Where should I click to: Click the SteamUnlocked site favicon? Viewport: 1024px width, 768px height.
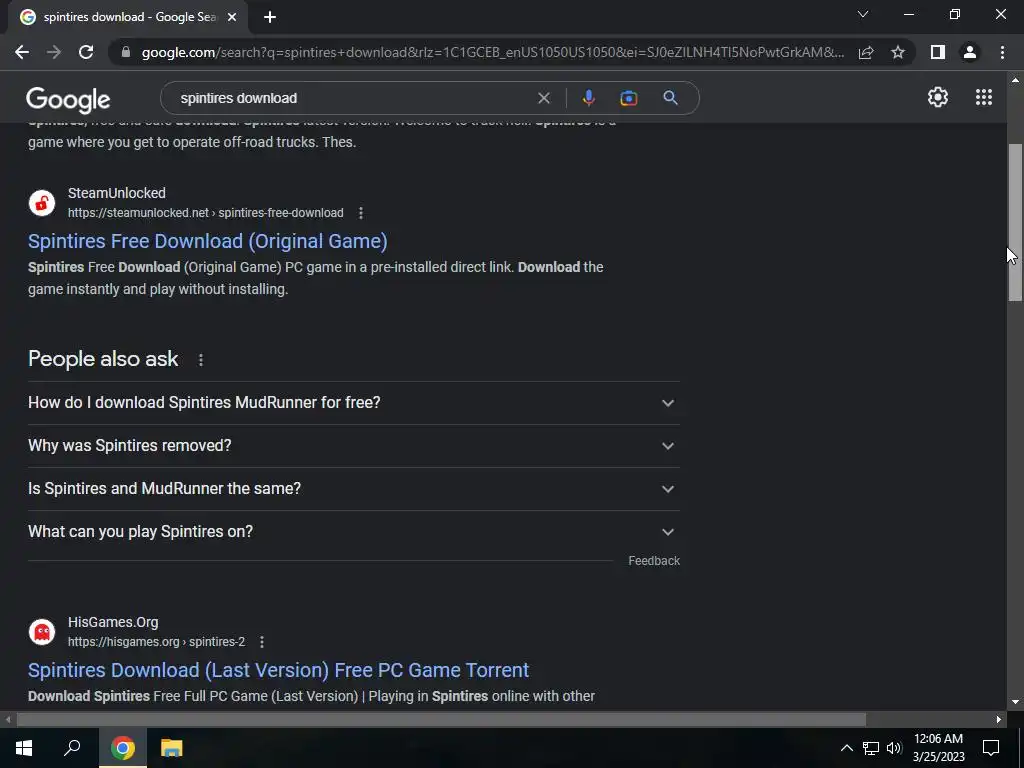coord(42,203)
